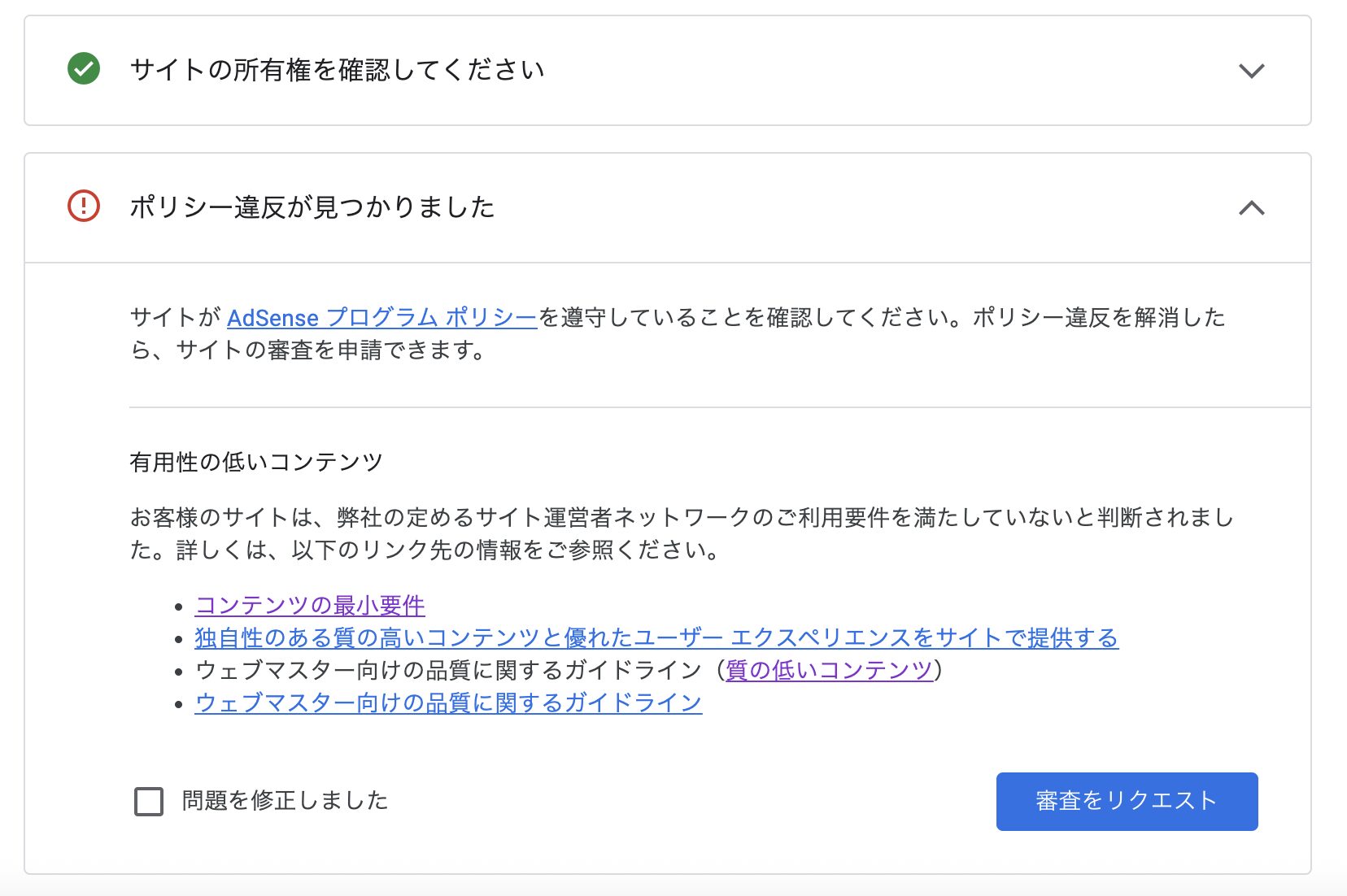Open the コンテンツの最小要件 link
The width and height of the screenshot is (1347, 896).
(309, 605)
